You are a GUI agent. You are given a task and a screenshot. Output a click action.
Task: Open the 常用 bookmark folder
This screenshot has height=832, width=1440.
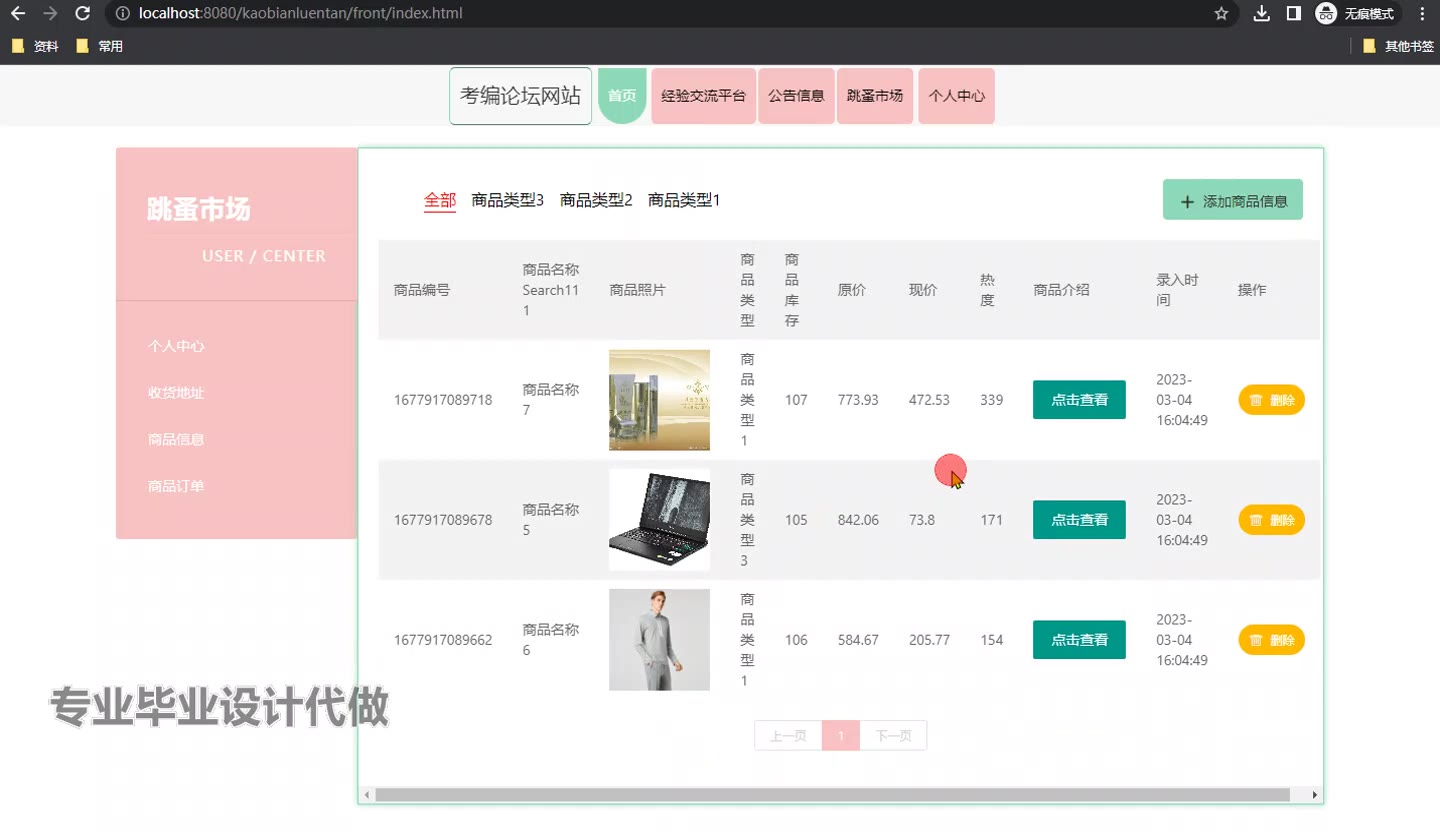click(x=100, y=46)
